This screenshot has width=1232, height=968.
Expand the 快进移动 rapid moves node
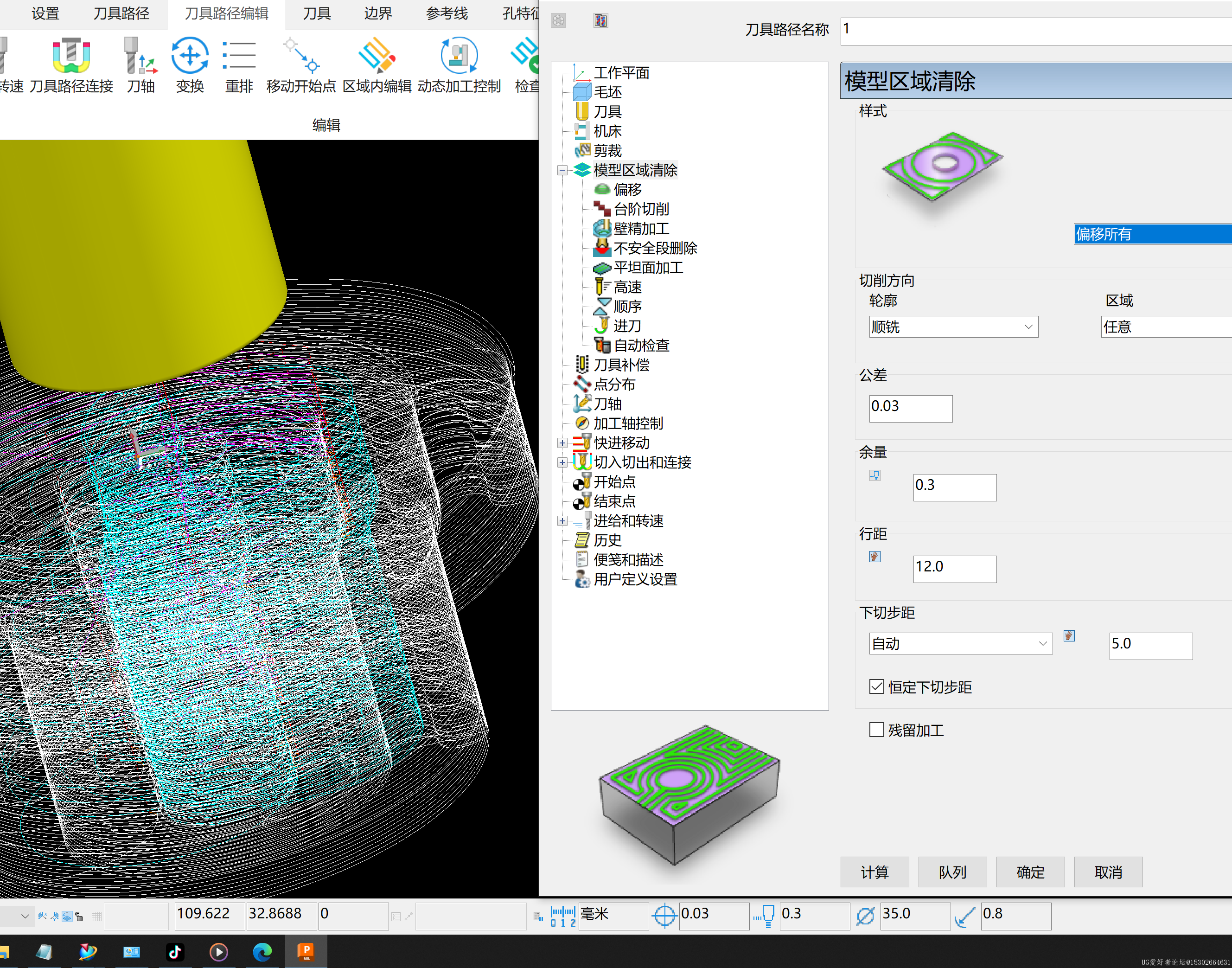(x=562, y=442)
